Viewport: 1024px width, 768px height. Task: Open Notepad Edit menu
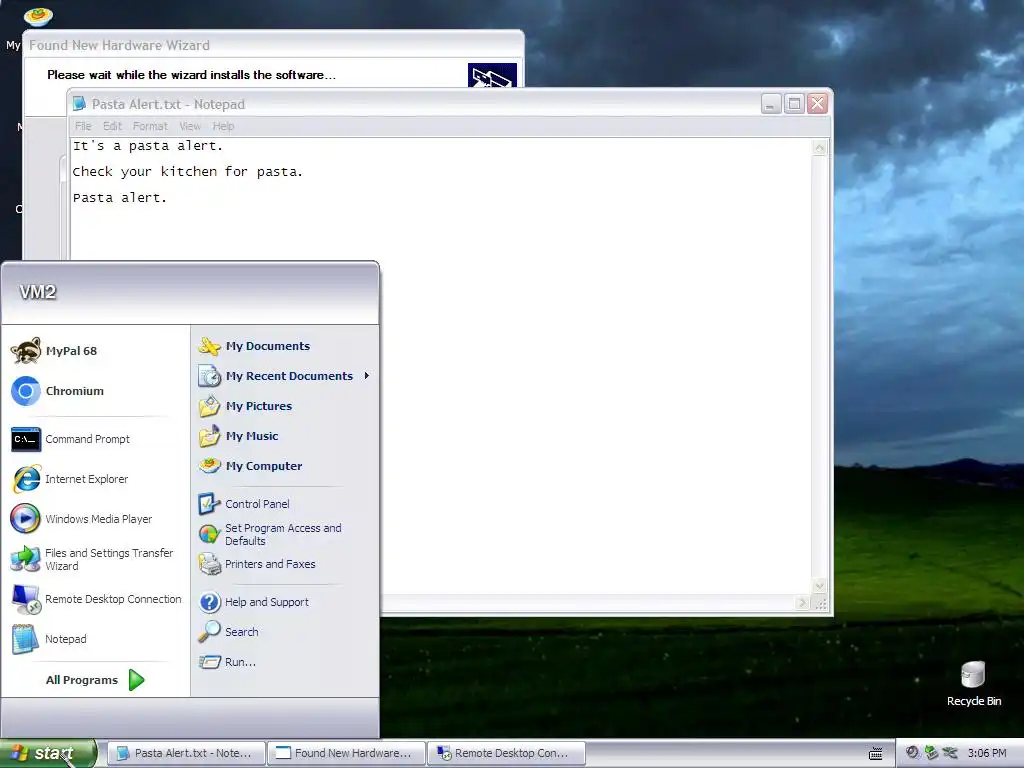click(112, 126)
